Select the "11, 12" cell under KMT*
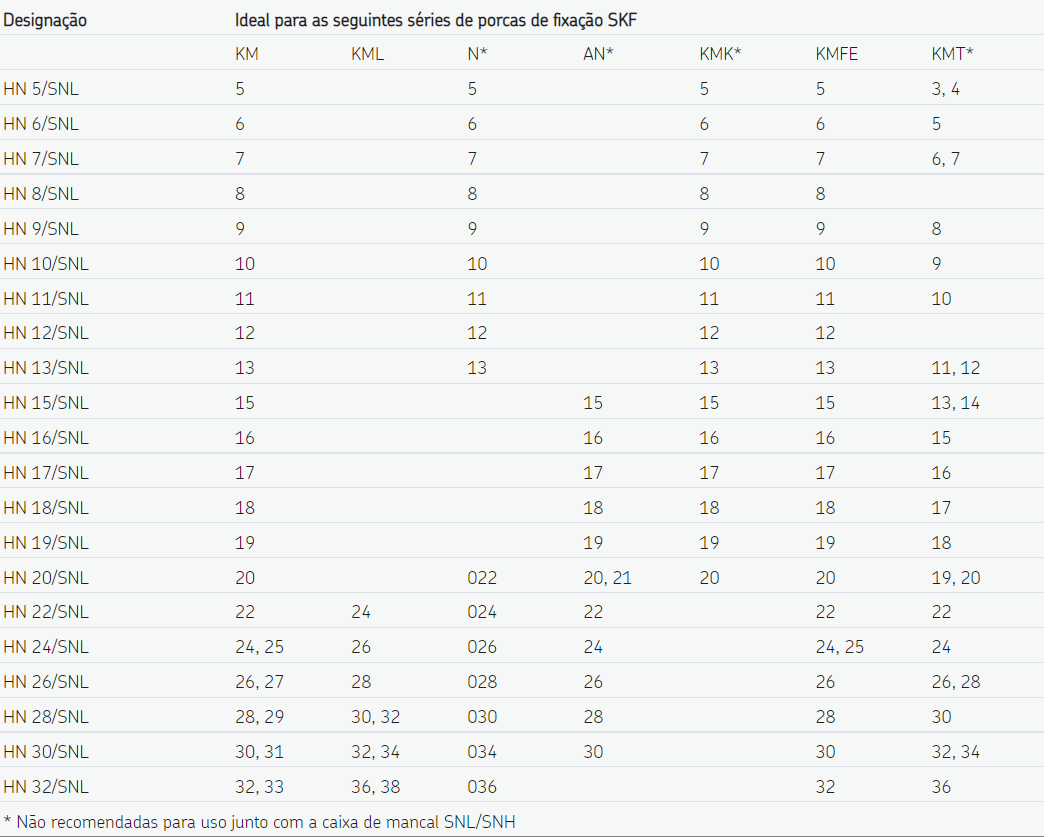The width and height of the screenshot is (1049, 837). 955,368
